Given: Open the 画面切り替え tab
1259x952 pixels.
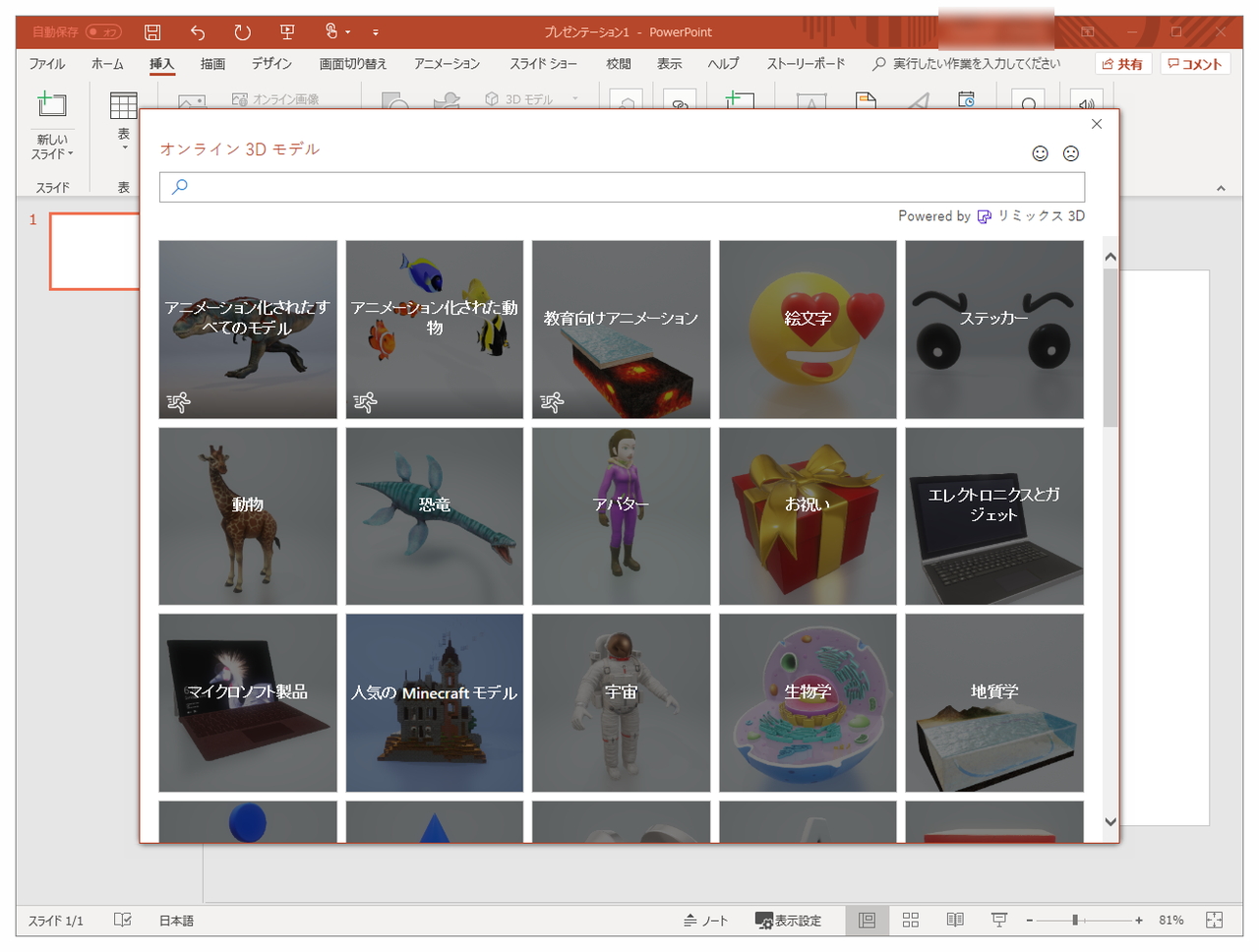Looking at the screenshot, I should (353, 64).
